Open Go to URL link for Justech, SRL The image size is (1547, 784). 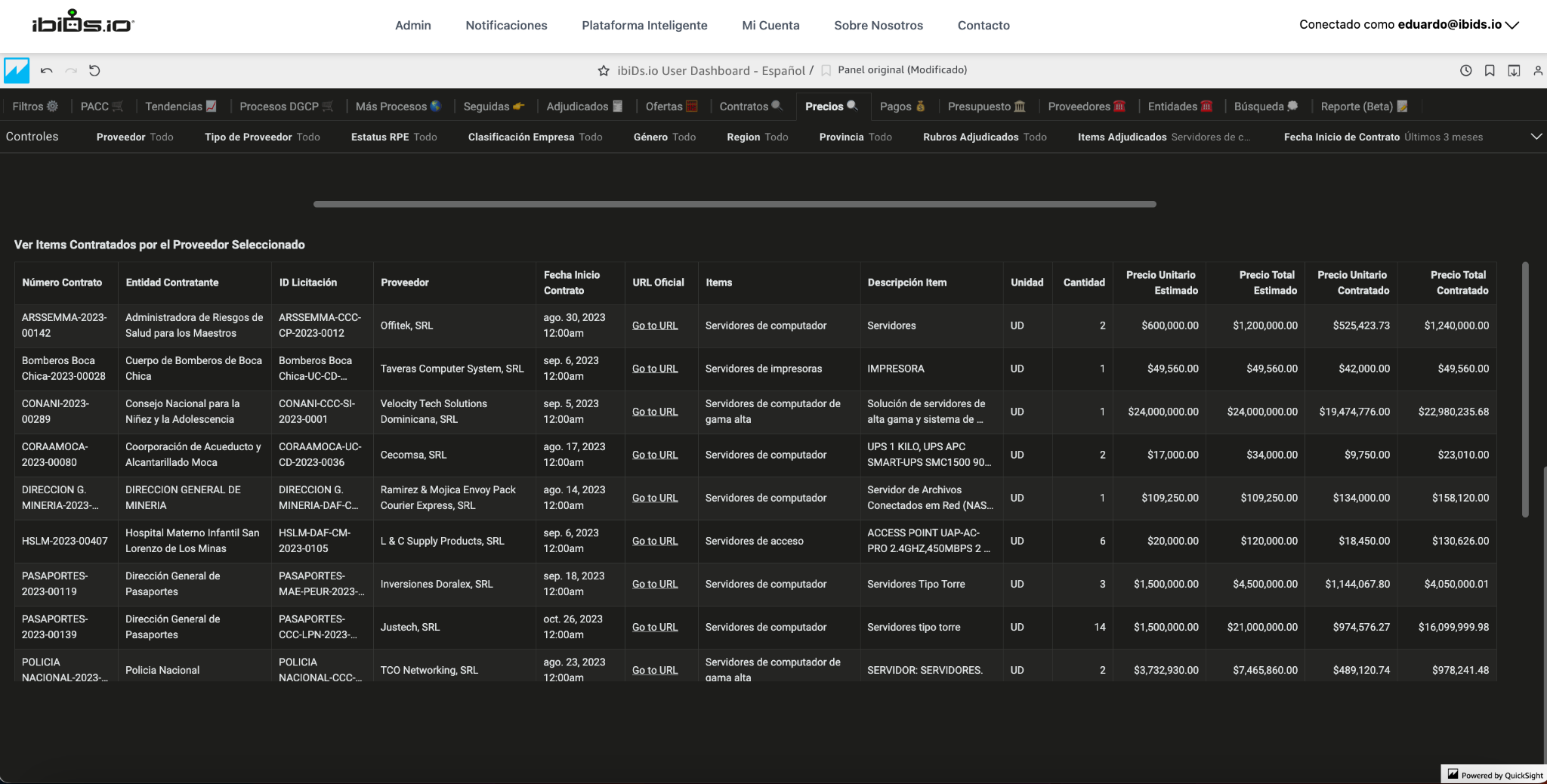coord(655,628)
